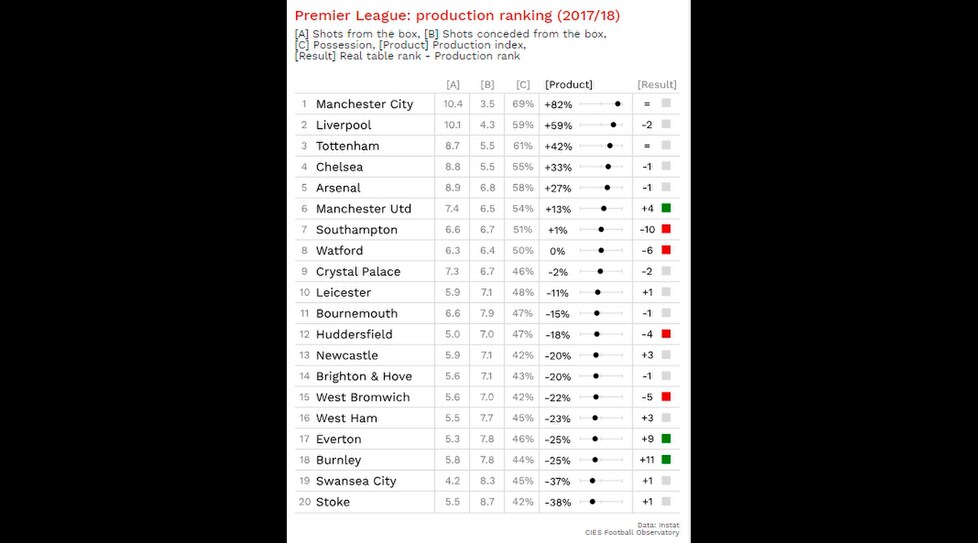The width and height of the screenshot is (978, 543).
Task: Click the green square beside Manchester Utd
Action: tap(666, 208)
